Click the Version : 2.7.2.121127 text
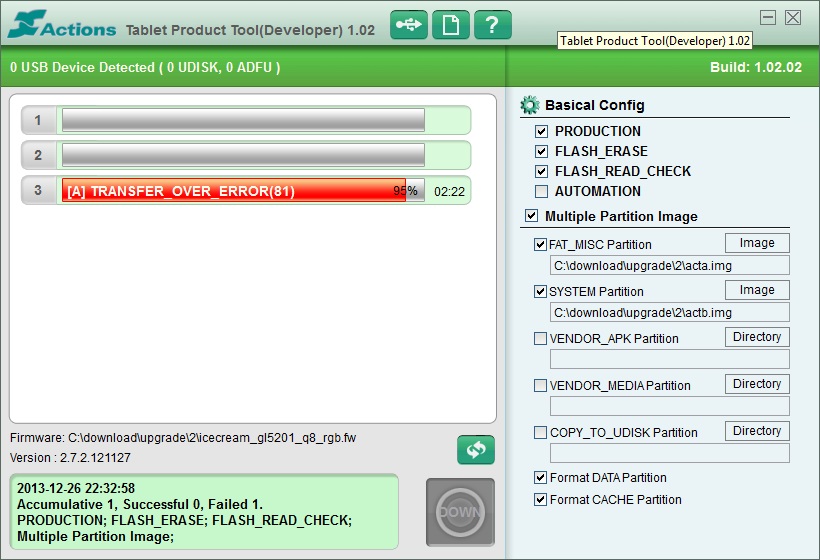The width and height of the screenshot is (820, 560). (x=70, y=458)
